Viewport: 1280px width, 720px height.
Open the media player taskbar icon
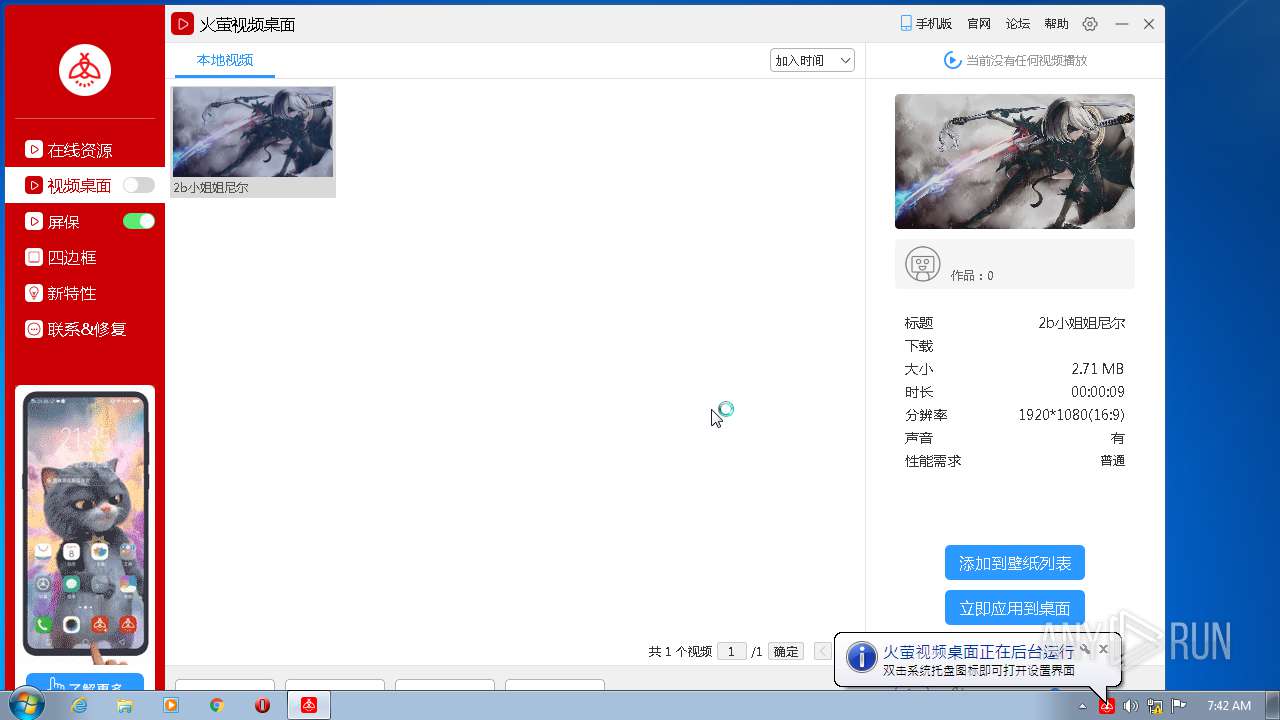pyautogui.click(x=171, y=705)
